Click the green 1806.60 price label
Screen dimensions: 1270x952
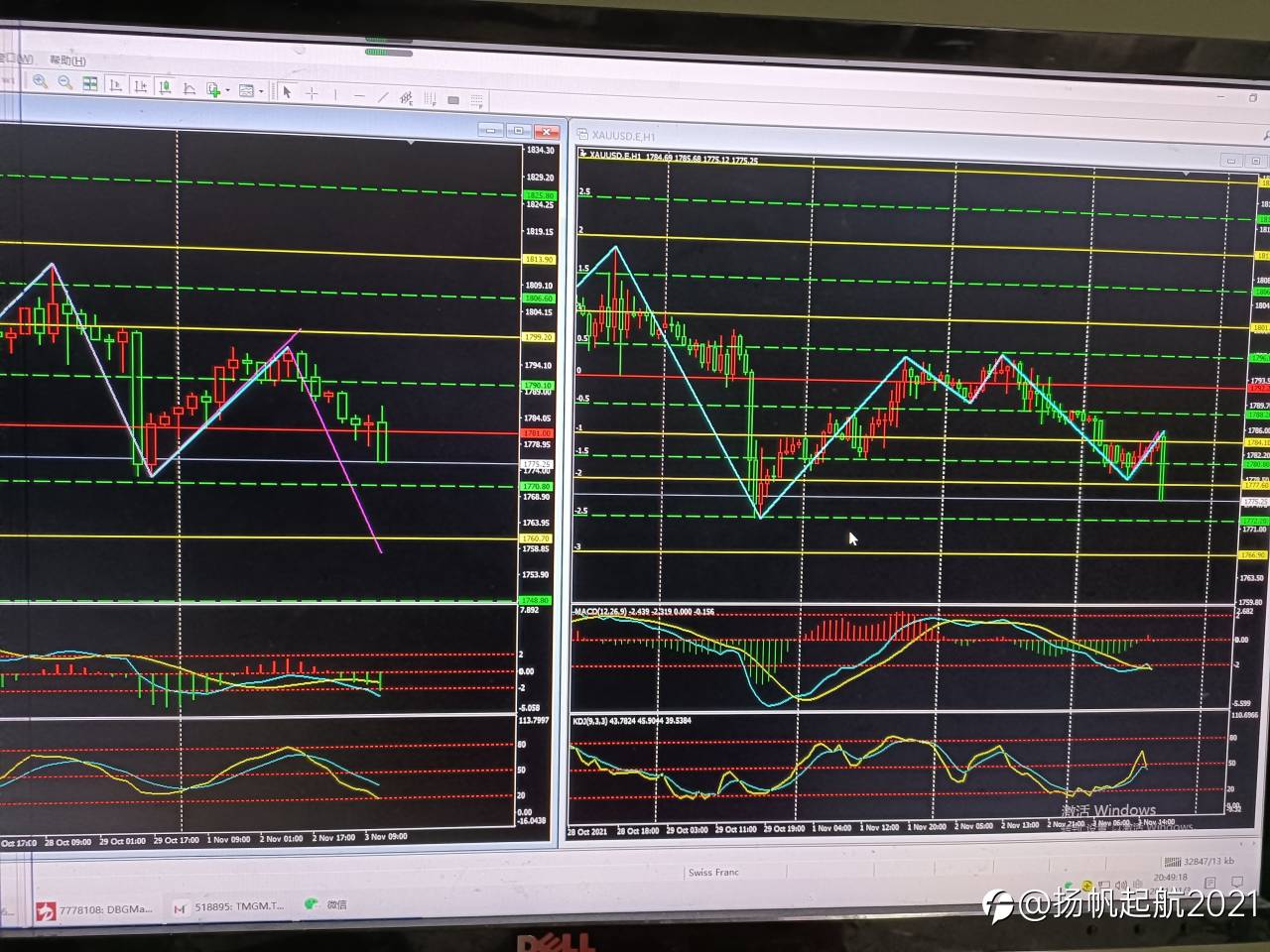pos(539,298)
